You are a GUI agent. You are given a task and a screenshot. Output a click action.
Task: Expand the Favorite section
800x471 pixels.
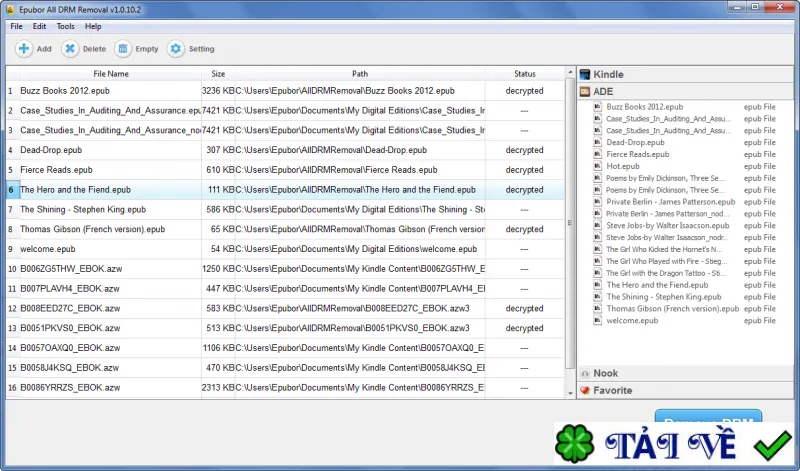(685, 390)
